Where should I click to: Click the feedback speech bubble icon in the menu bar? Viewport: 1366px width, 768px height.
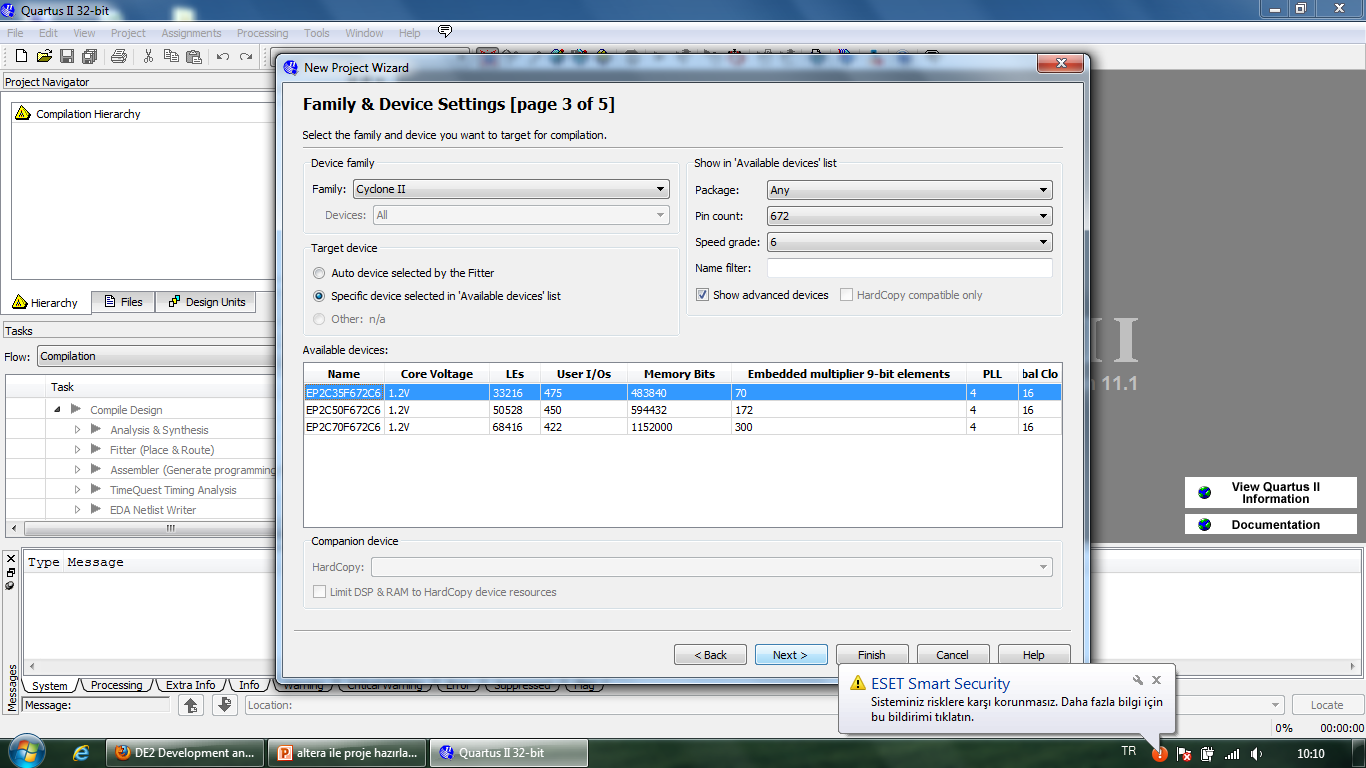click(445, 32)
